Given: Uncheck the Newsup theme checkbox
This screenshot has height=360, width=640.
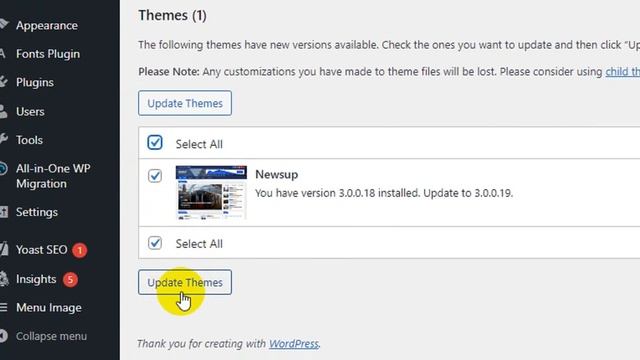Looking at the screenshot, I should 155,176.
